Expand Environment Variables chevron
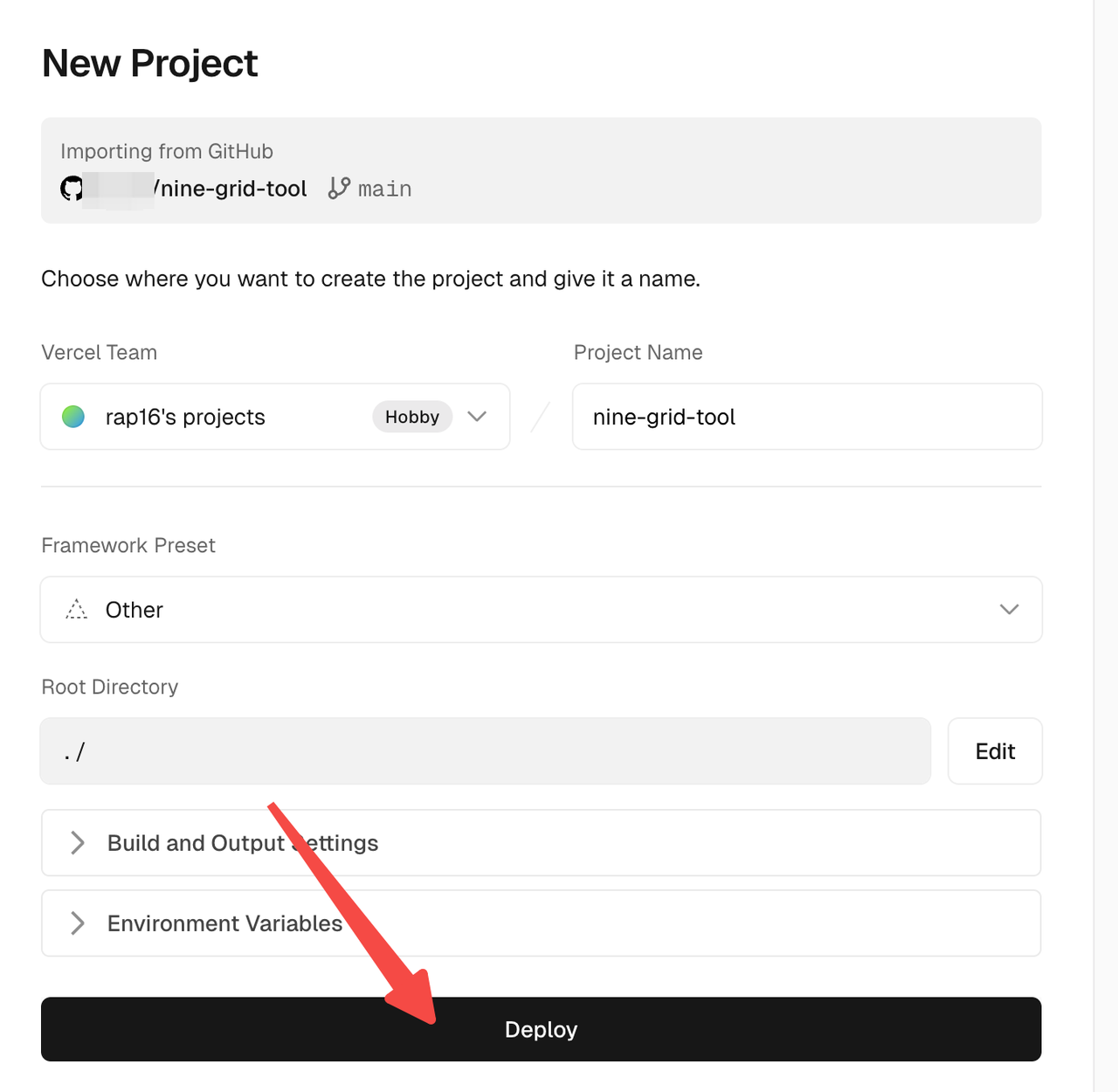 coord(78,923)
